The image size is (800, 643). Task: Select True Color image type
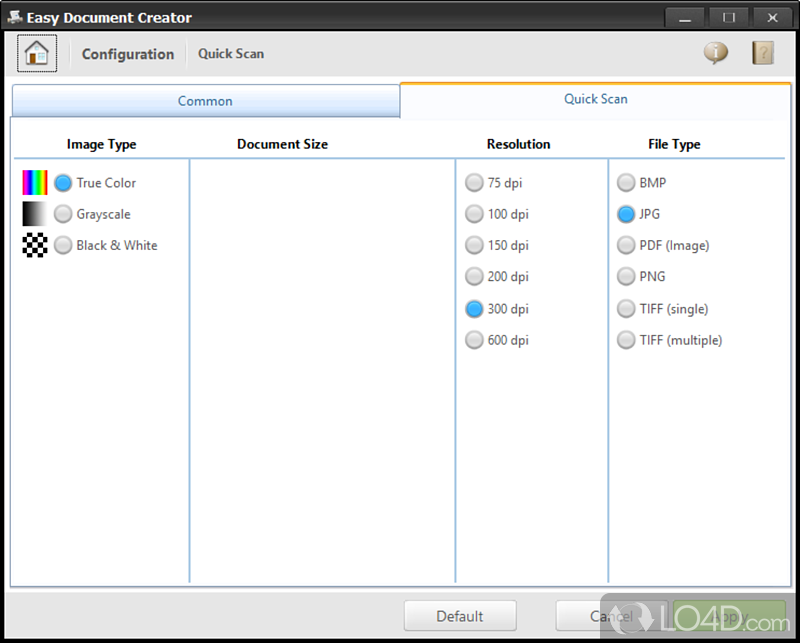coord(63,183)
